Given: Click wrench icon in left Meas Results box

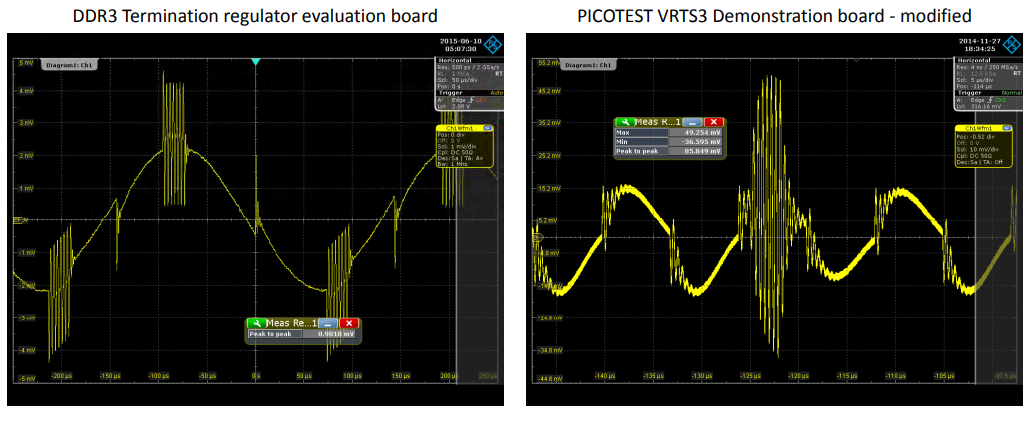Looking at the screenshot, I should [257, 323].
